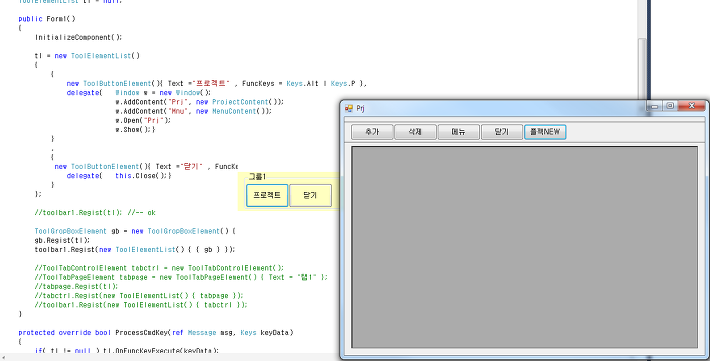Screen dimensions: 710x361
Task: Click 'public Form1()' in the code
Action: [47, 19]
